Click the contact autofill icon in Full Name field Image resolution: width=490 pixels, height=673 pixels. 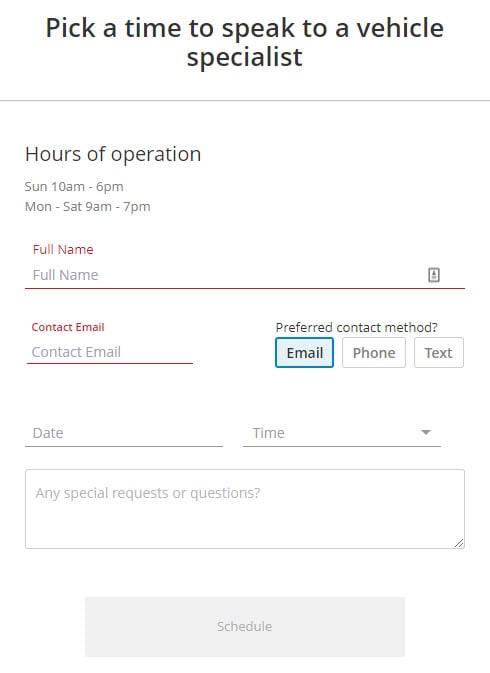pyautogui.click(x=434, y=275)
